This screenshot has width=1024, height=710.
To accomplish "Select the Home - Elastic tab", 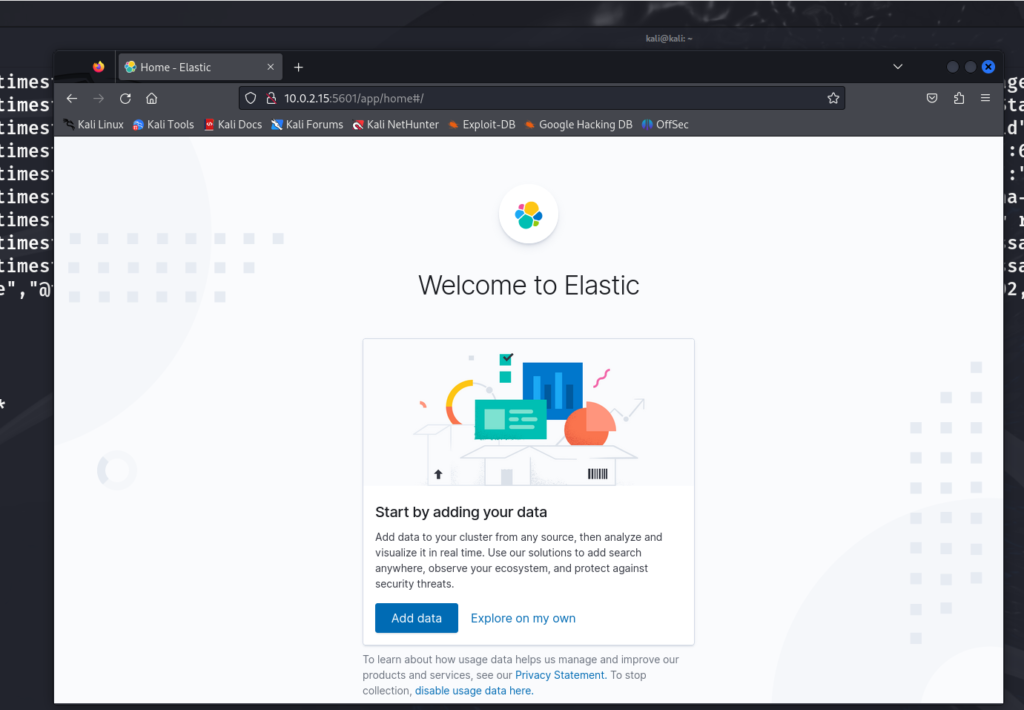I will [x=200, y=67].
